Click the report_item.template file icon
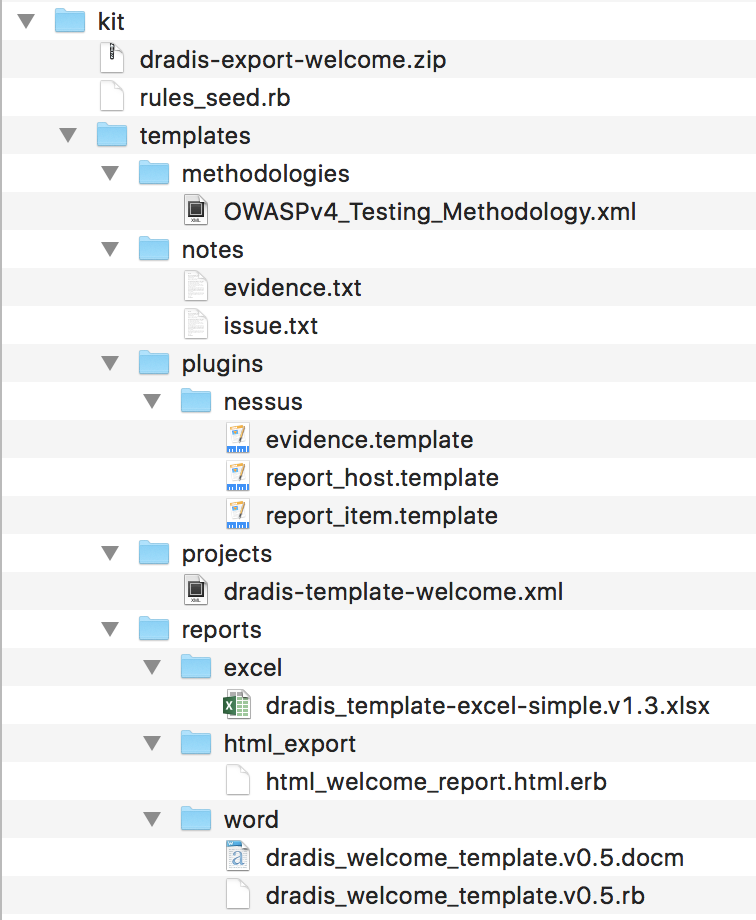The width and height of the screenshot is (756, 920). click(x=237, y=516)
